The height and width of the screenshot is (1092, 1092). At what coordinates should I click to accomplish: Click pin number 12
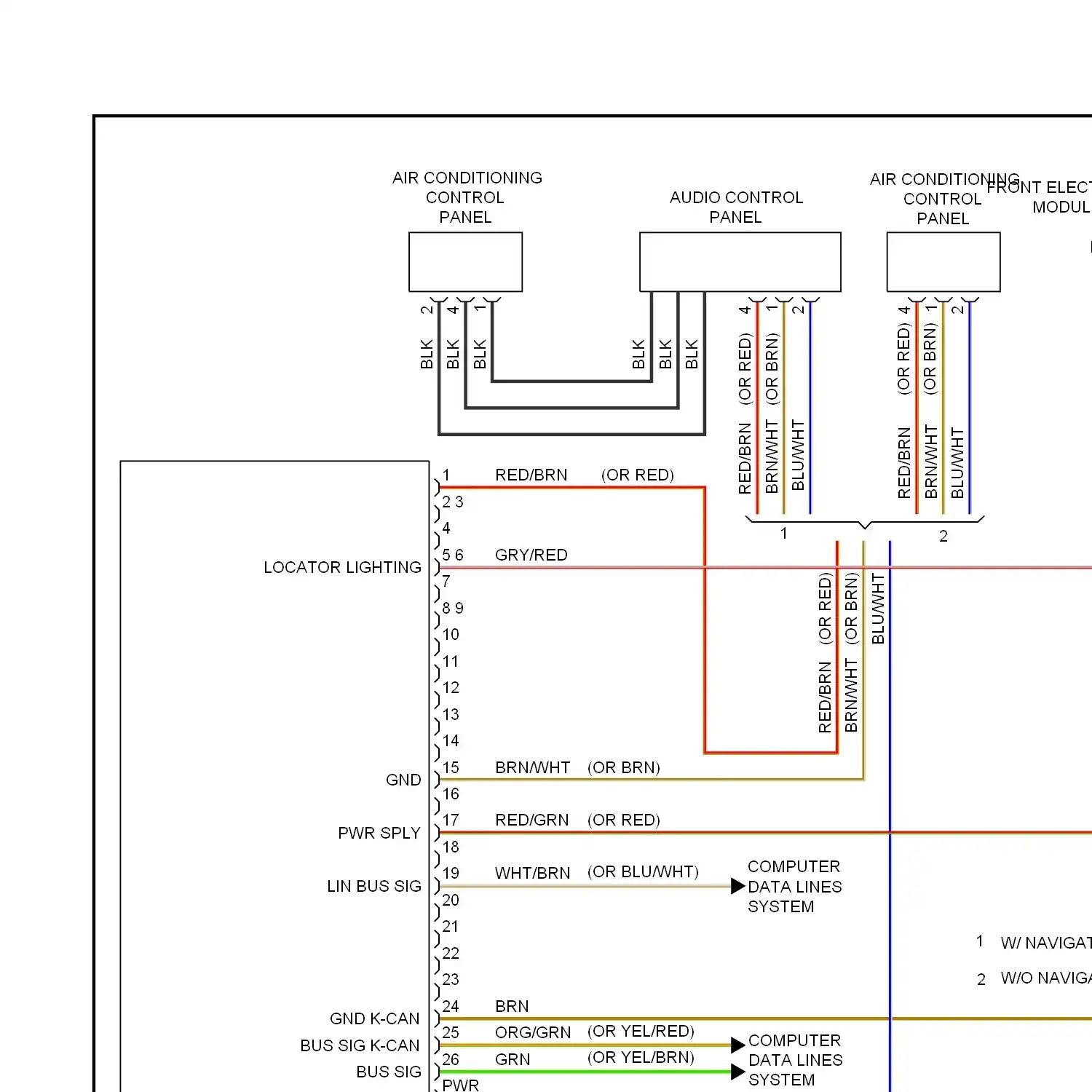click(x=451, y=687)
